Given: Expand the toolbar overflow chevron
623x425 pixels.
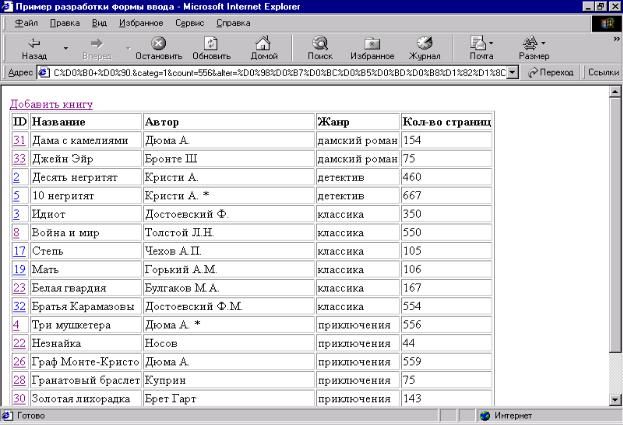Looking at the screenshot, I should tap(616, 39).
